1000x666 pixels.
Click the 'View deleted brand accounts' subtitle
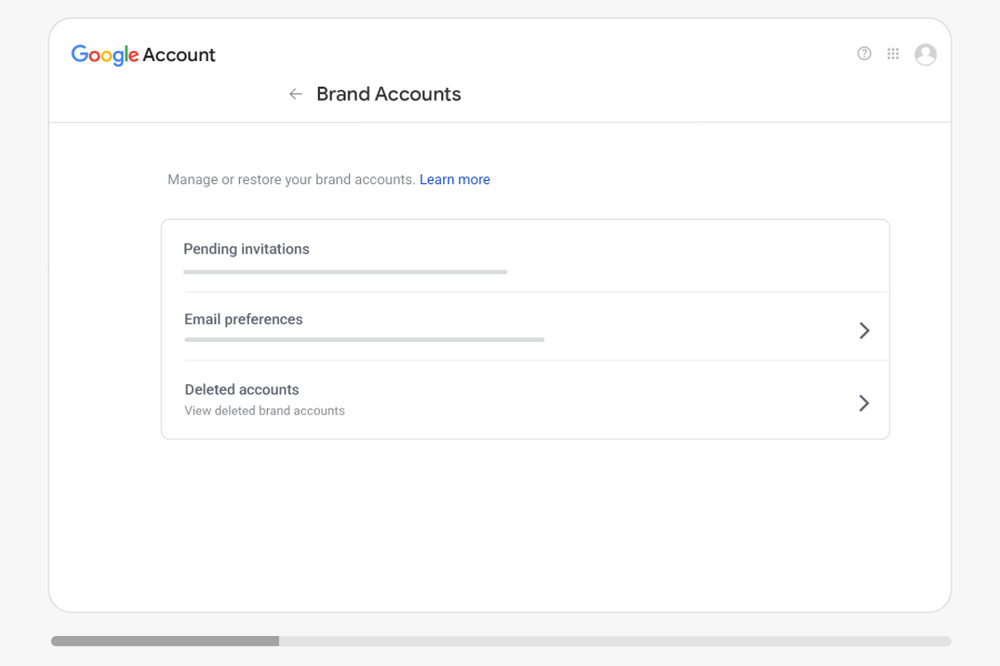tap(264, 411)
